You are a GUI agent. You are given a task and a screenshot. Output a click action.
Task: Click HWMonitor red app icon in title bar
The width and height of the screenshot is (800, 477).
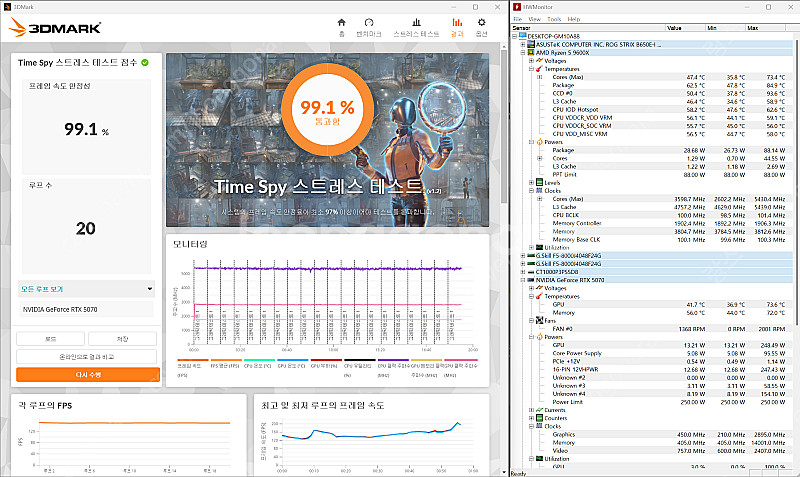tap(517, 7)
